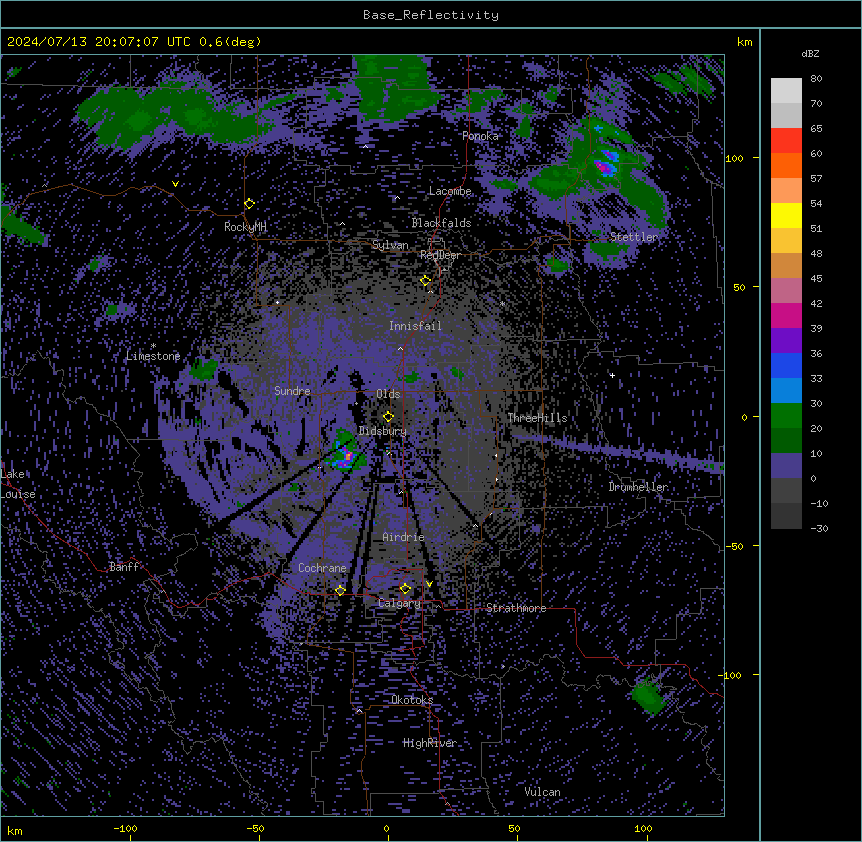
Task: Click the Innisfail city label
Action: point(415,326)
